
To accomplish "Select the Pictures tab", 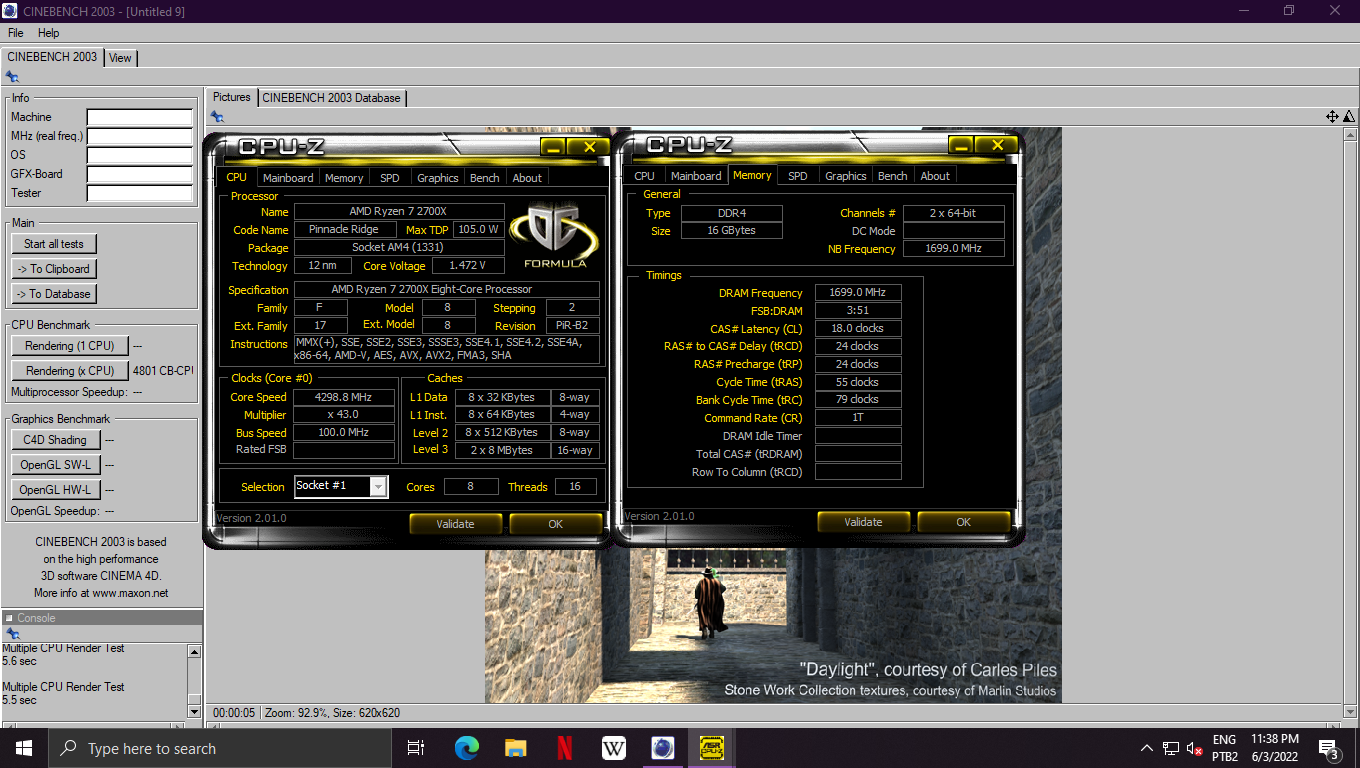I will point(232,97).
